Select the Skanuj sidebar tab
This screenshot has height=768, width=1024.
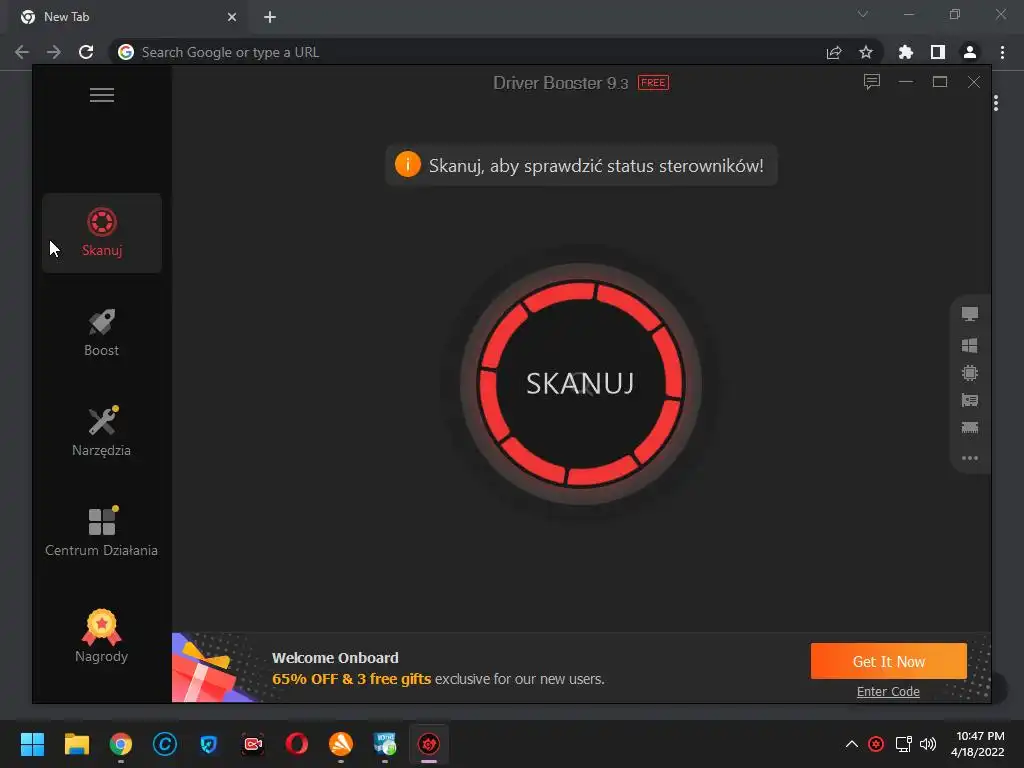tap(102, 233)
